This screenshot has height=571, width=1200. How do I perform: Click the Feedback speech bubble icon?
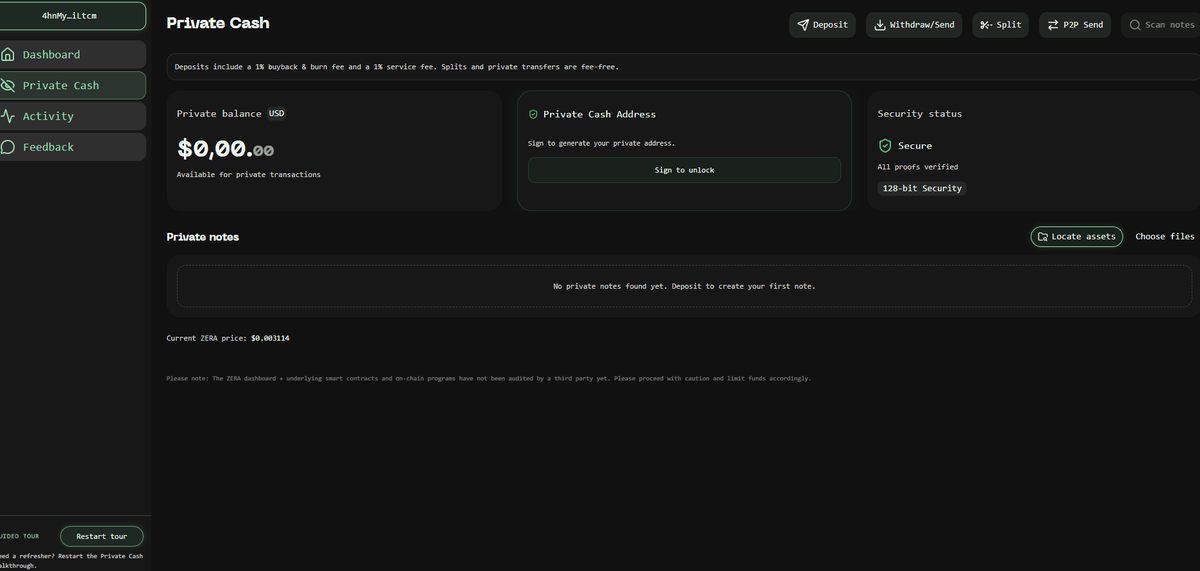[8, 147]
